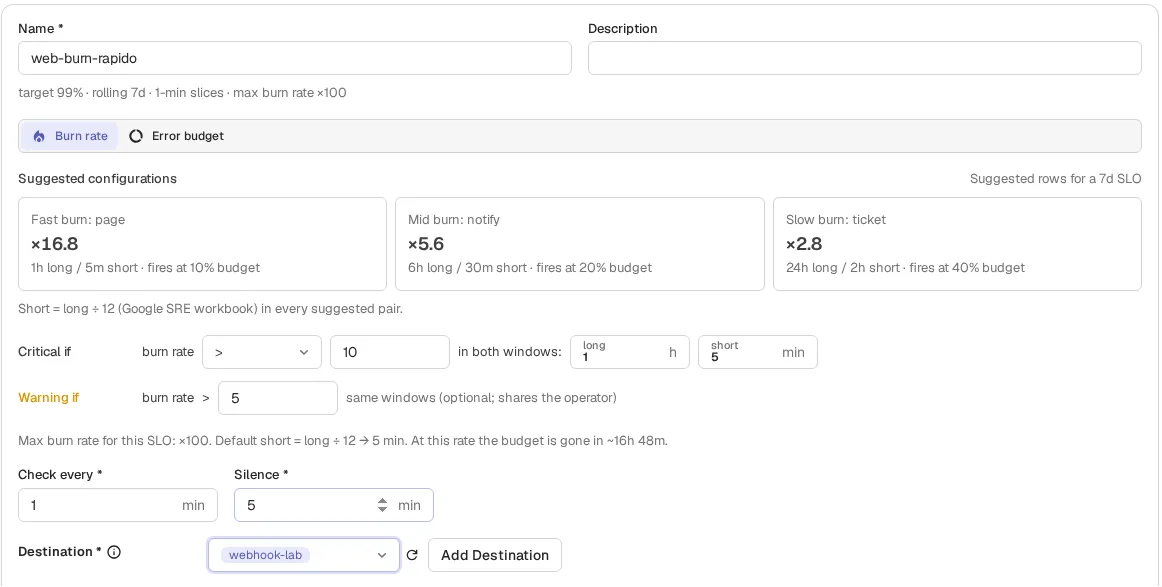
Task: Click the Silence minutes field
Action: click(333, 505)
